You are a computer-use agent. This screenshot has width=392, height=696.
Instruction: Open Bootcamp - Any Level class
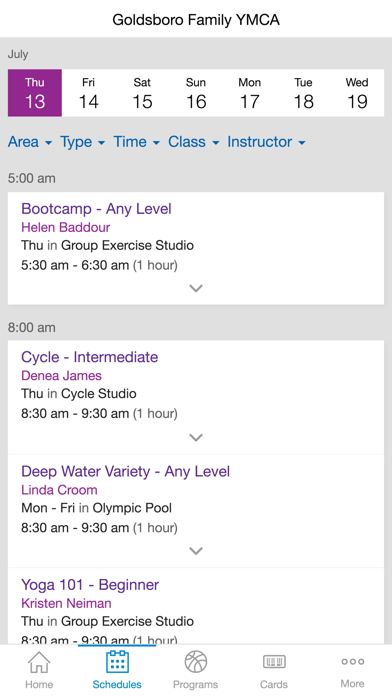[96, 209]
